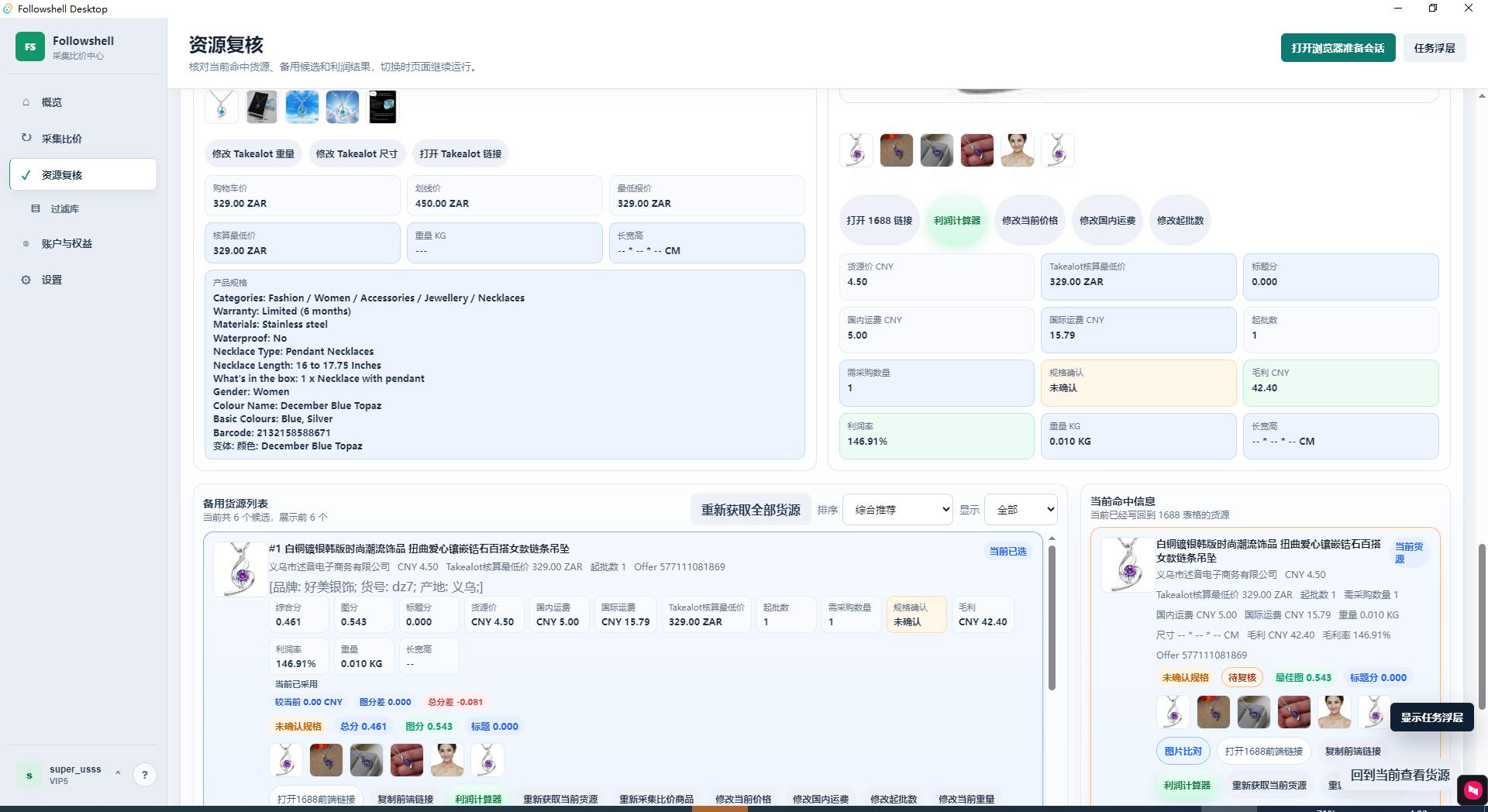Viewport: 1488px width, 812px height.
Task: Click the 打开浏览器准备会话 button
Action: coord(1338,48)
